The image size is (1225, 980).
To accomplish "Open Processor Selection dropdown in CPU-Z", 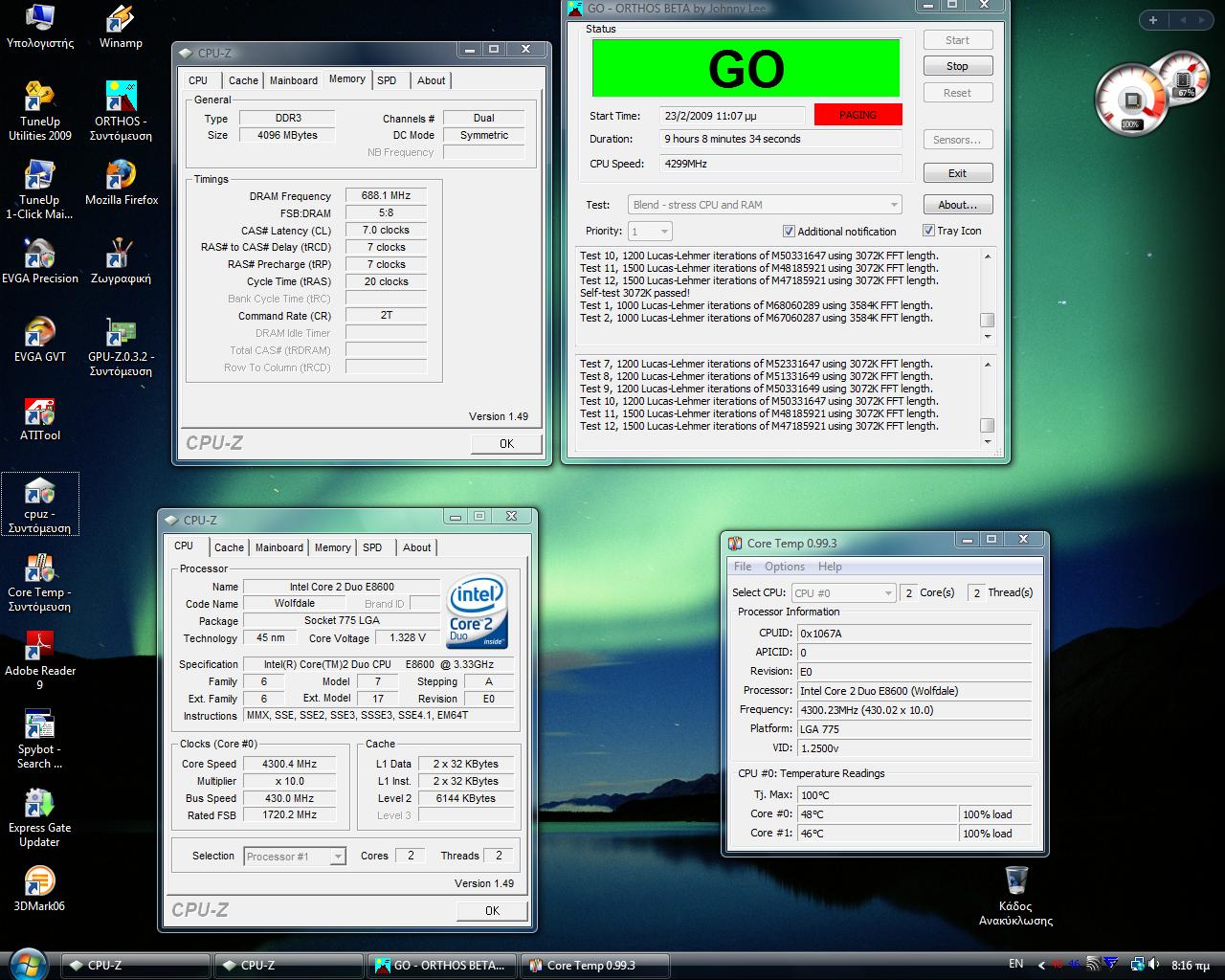I will [x=295, y=857].
